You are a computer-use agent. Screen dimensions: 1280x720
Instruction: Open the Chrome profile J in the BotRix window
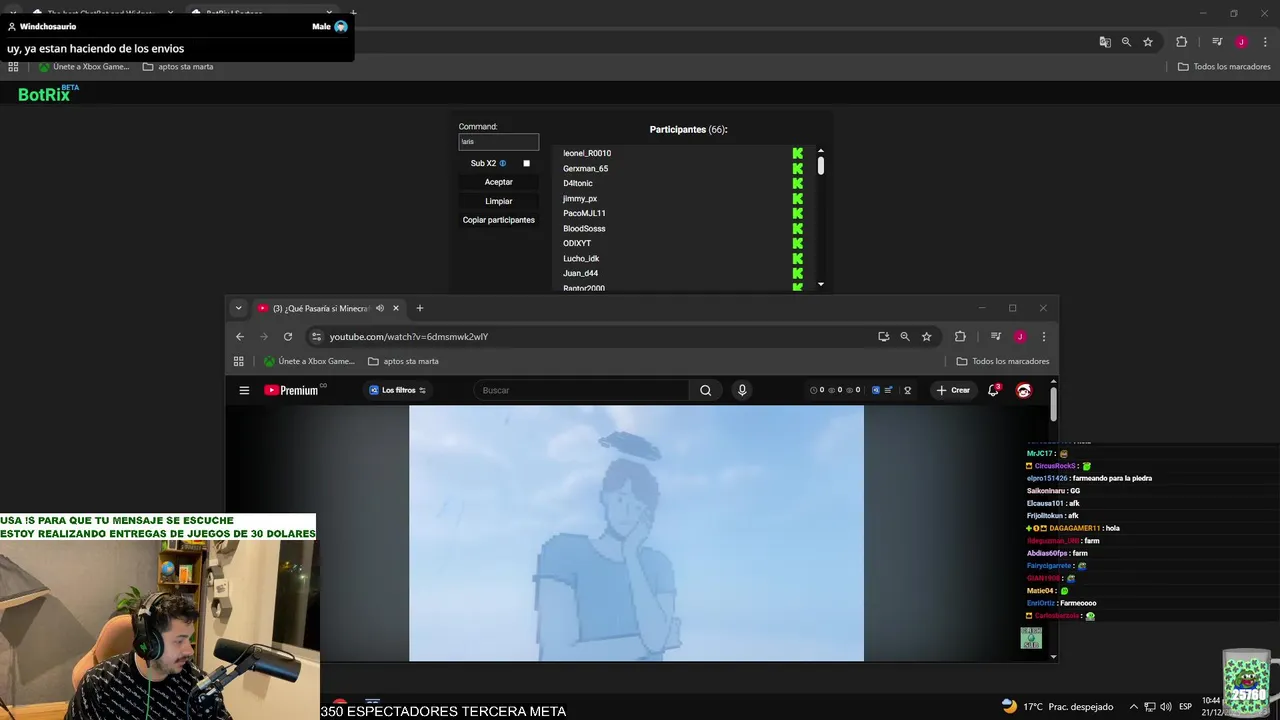(x=1241, y=42)
